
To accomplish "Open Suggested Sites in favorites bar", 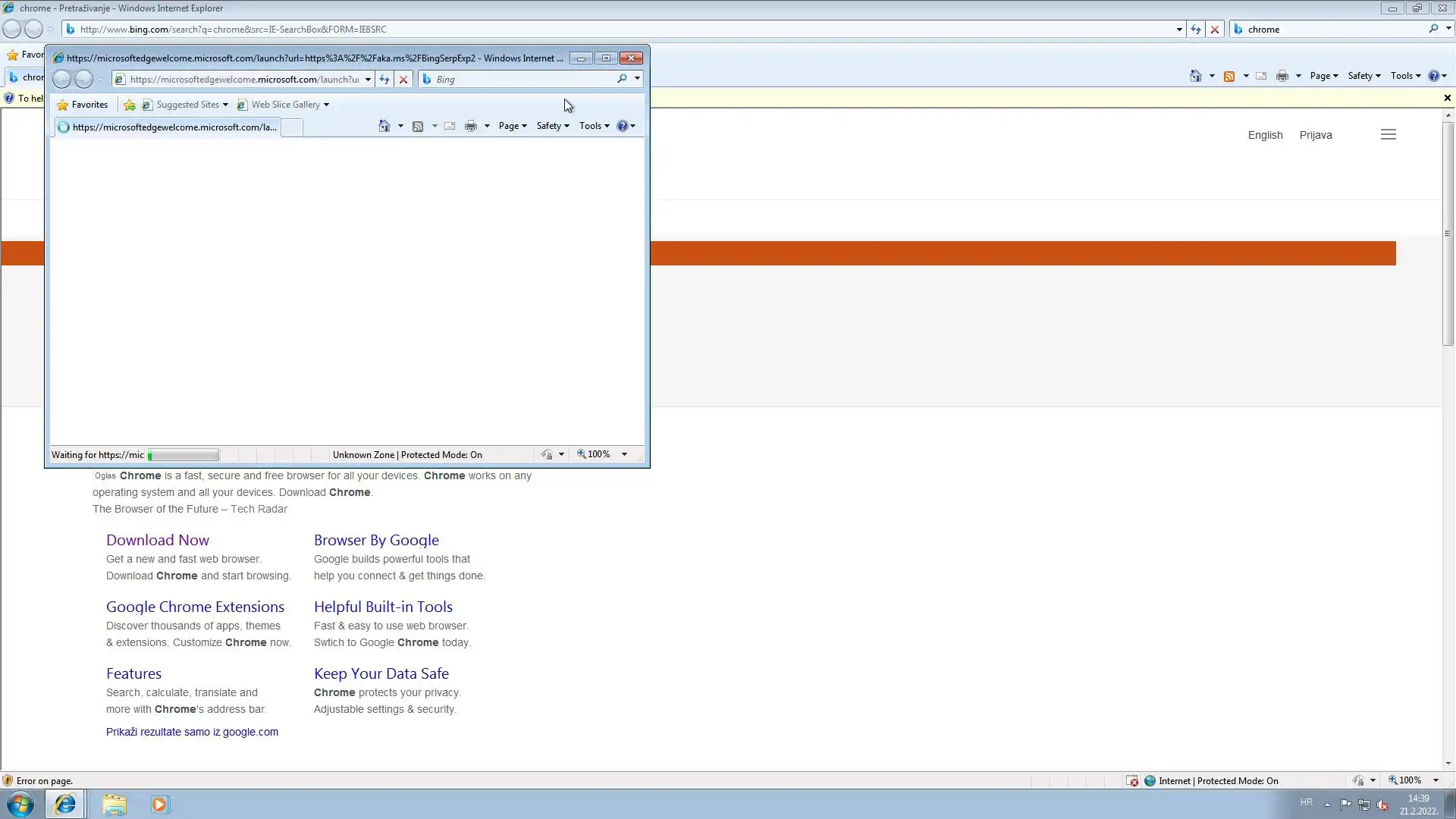I will coord(187,105).
